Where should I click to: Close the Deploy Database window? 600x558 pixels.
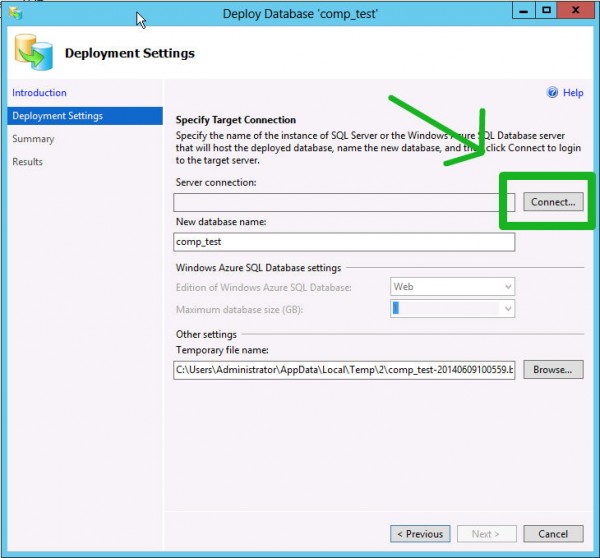[575, 10]
